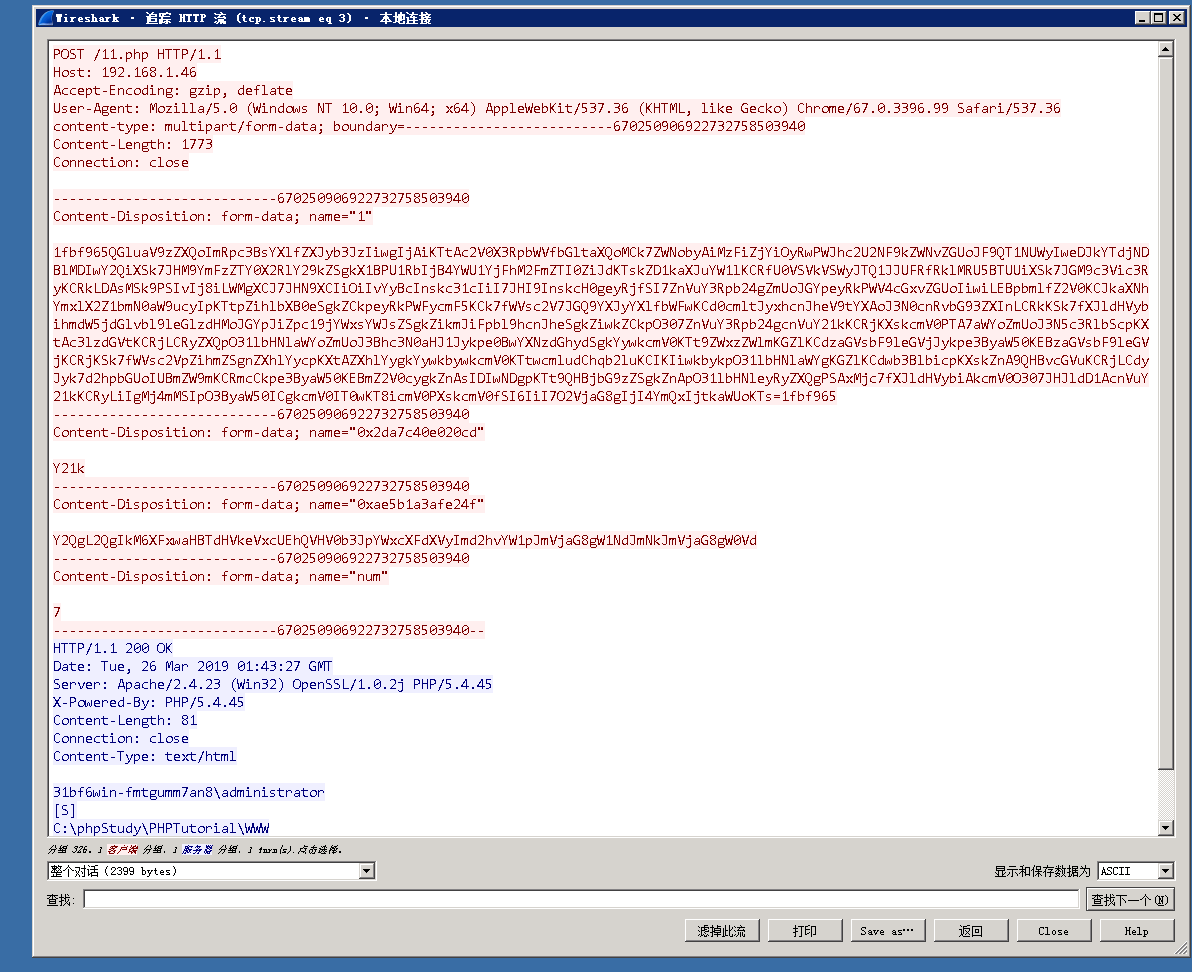Close the window with the title bar X
Screen dimensions: 1192x972
1176,17
